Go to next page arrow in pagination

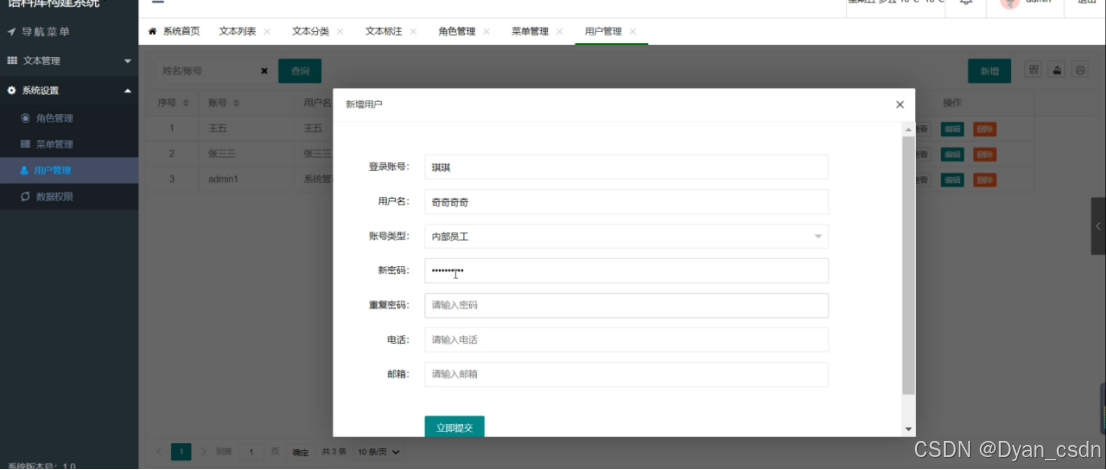(x=204, y=452)
